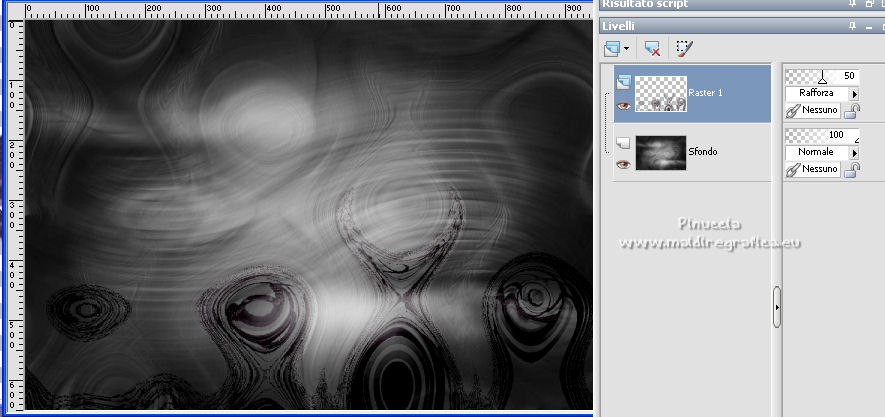Click Raster 1 link set Nessuno button
The width and height of the screenshot is (885, 417).
click(x=813, y=110)
